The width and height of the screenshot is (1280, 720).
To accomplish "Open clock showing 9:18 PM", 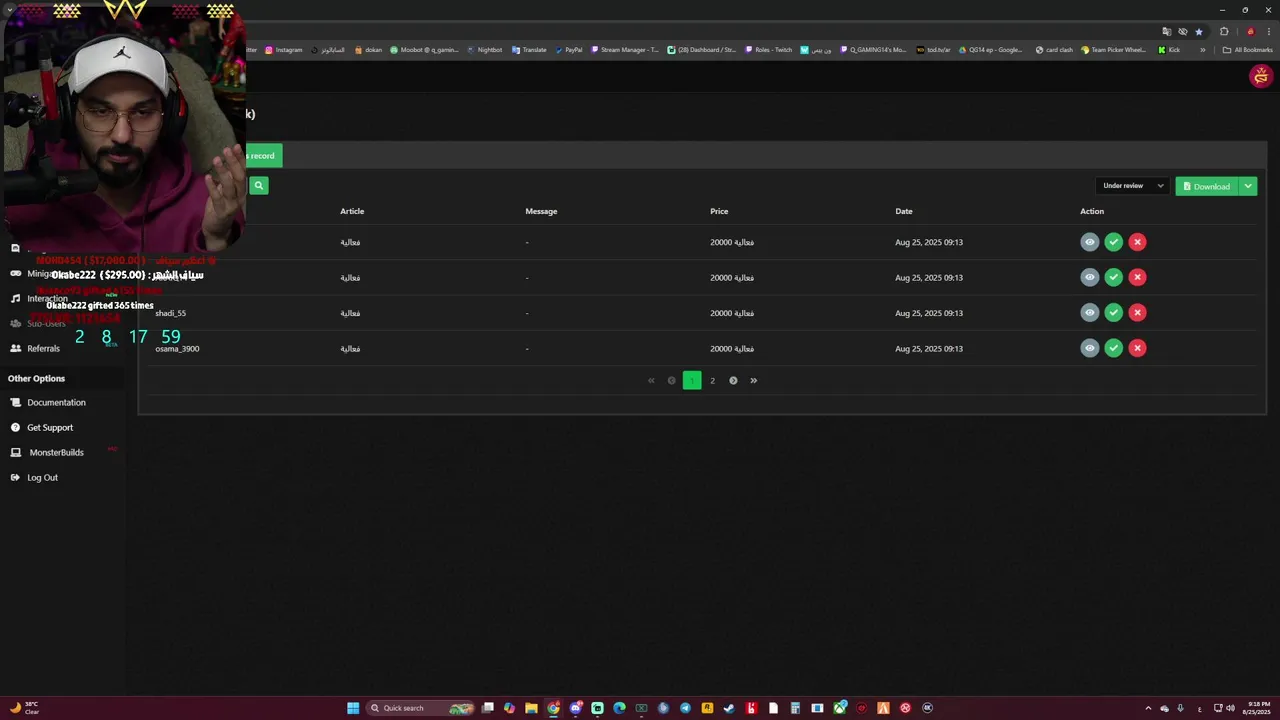I will click(x=1259, y=708).
